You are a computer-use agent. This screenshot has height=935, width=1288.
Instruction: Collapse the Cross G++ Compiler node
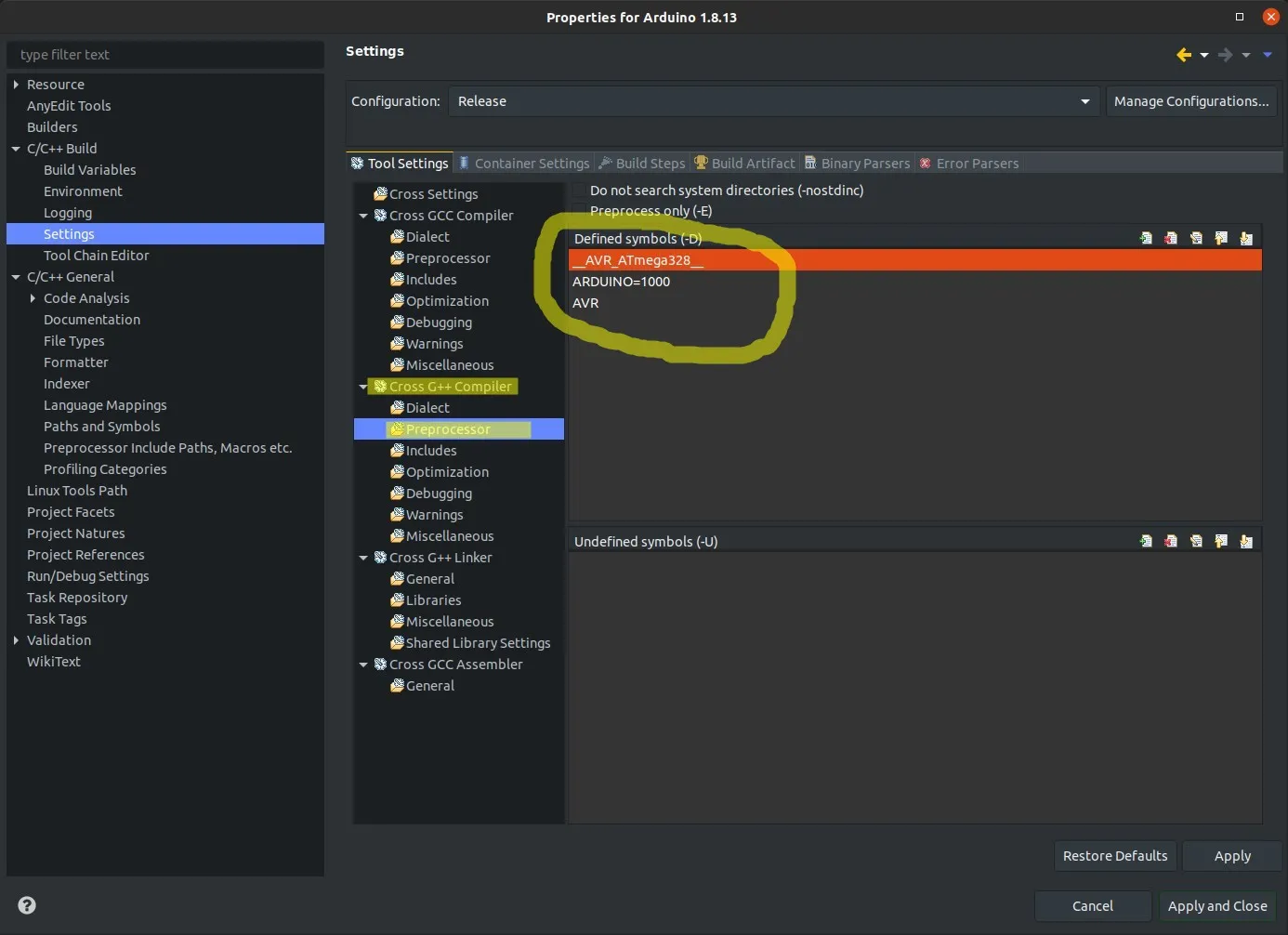(363, 387)
